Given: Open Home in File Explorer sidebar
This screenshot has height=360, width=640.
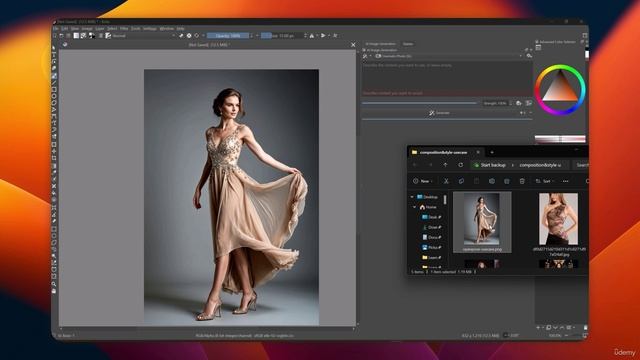Looking at the screenshot, I should 428,207.
